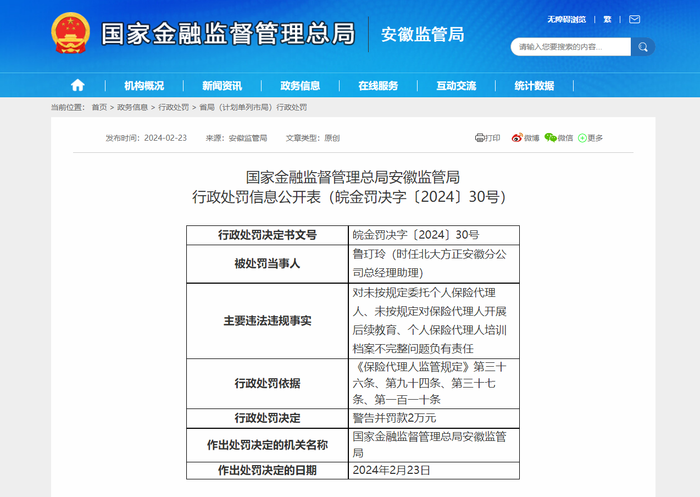Image resolution: width=700 pixels, height=497 pixels.
Task: Click the 行政处罚依据 header cell
Action: (x=267, y=383)
